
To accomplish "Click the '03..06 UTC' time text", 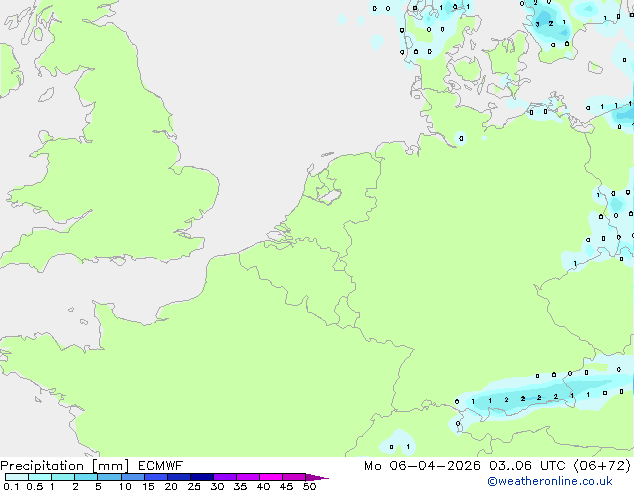I will (x=527, y=466).
